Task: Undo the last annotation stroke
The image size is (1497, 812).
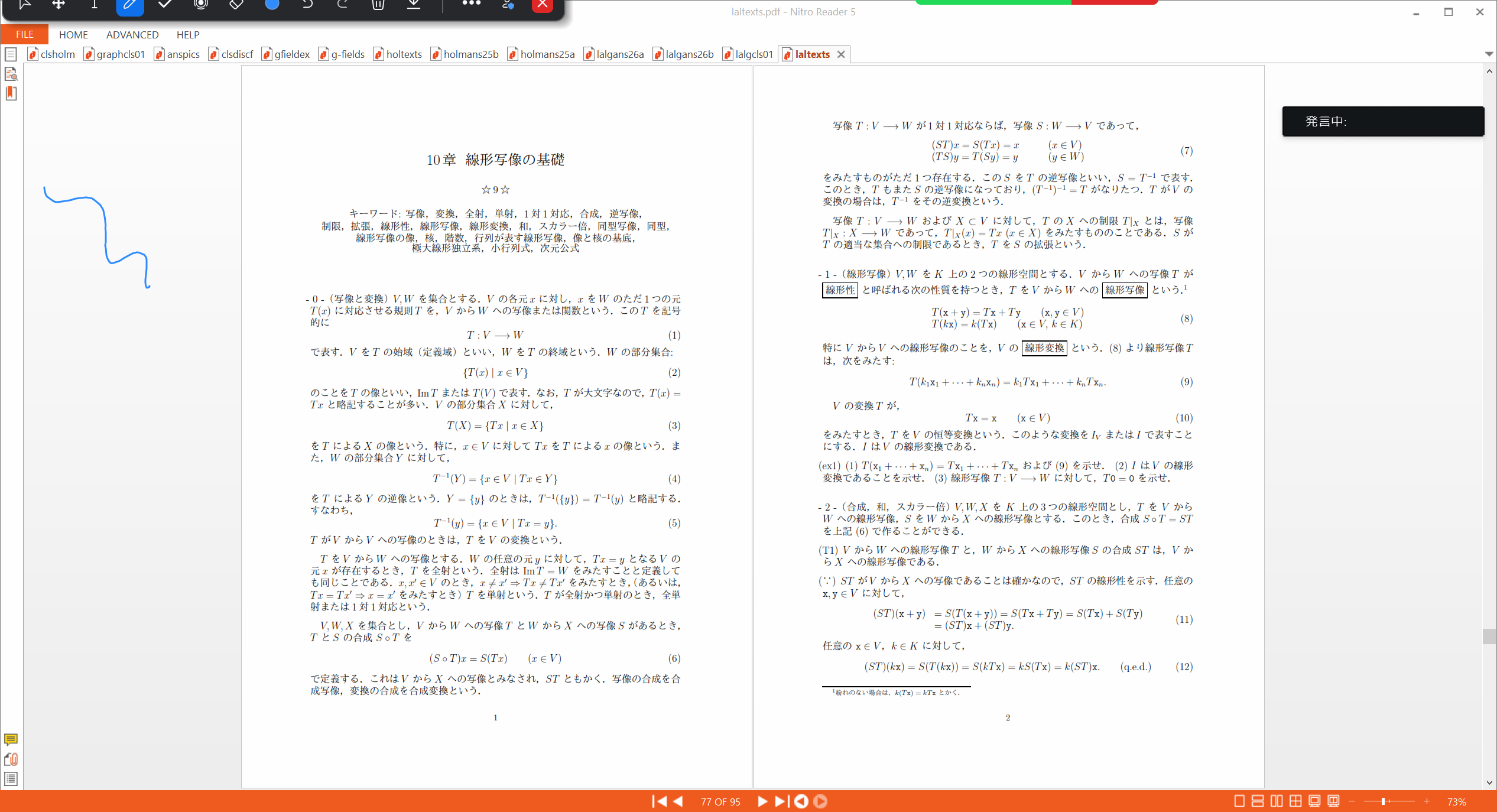Action: pyautogui.click(x=307, y=5)
